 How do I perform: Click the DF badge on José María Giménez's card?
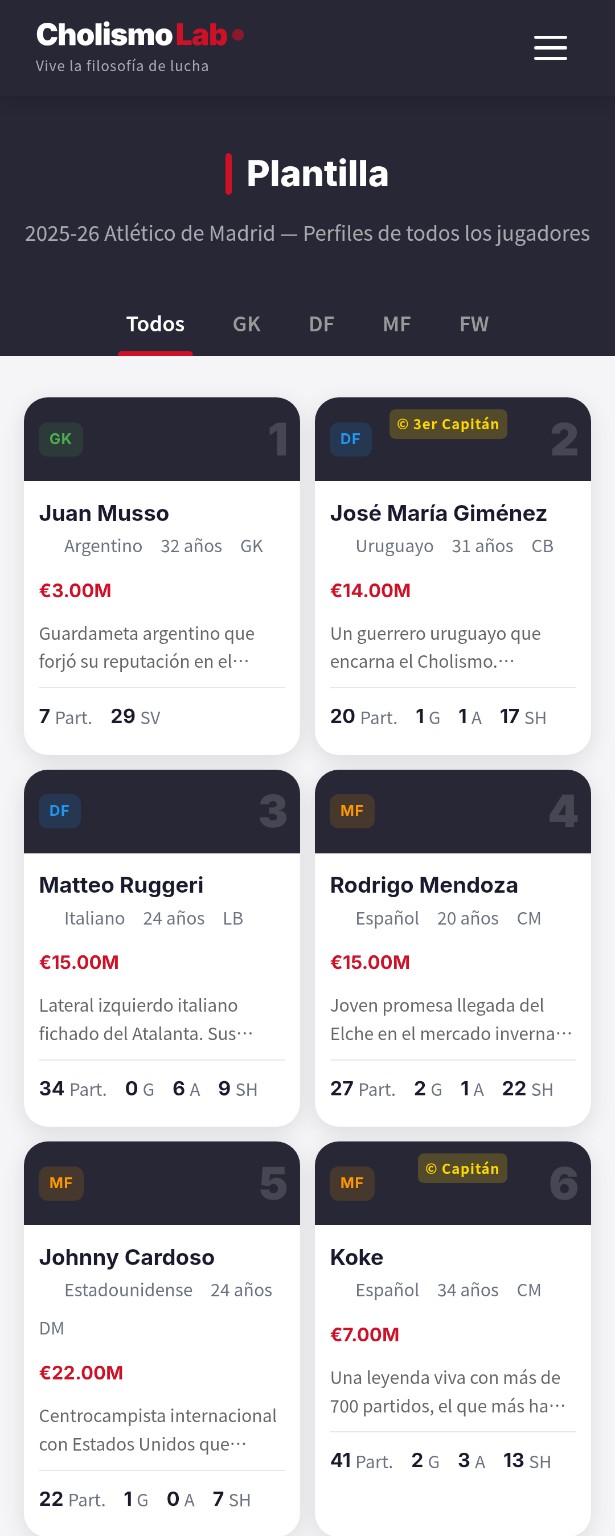[x=350, y=438]
